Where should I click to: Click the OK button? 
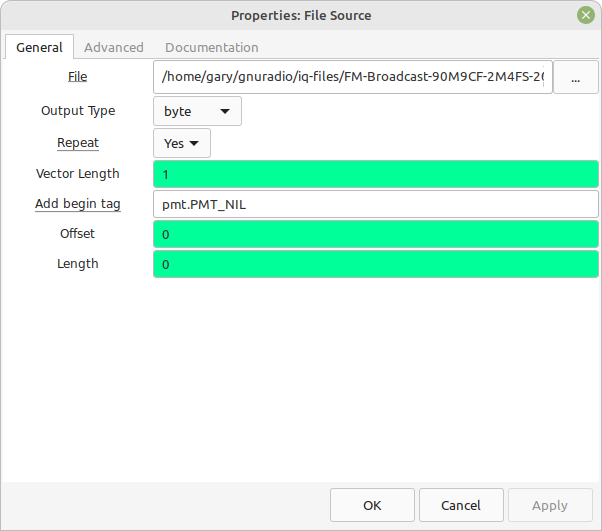tap(372, 505)
